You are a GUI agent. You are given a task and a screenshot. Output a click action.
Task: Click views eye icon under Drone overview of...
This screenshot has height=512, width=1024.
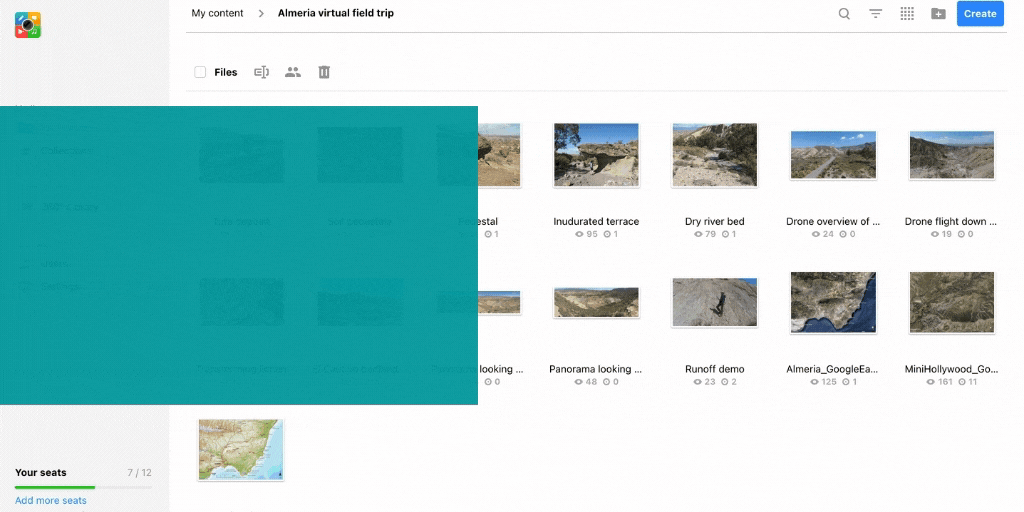click(816, 234)
